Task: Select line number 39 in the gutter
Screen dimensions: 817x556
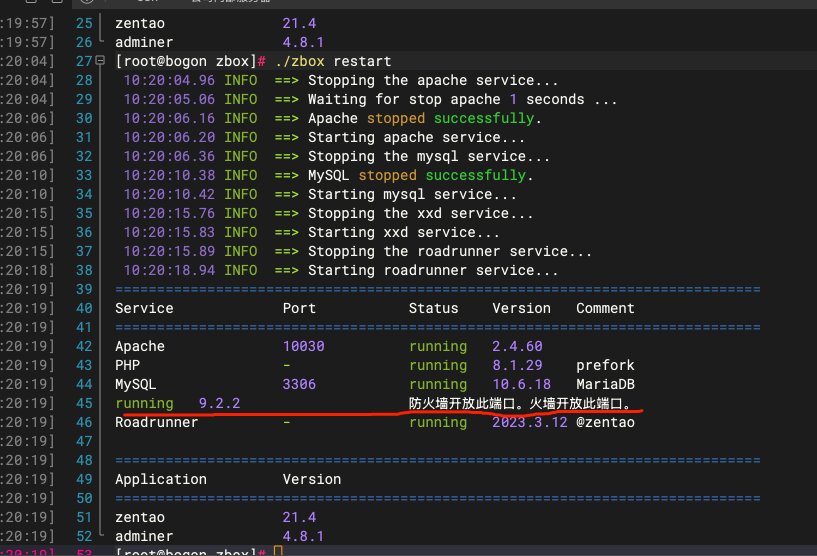Action: [x=84, y=289]
